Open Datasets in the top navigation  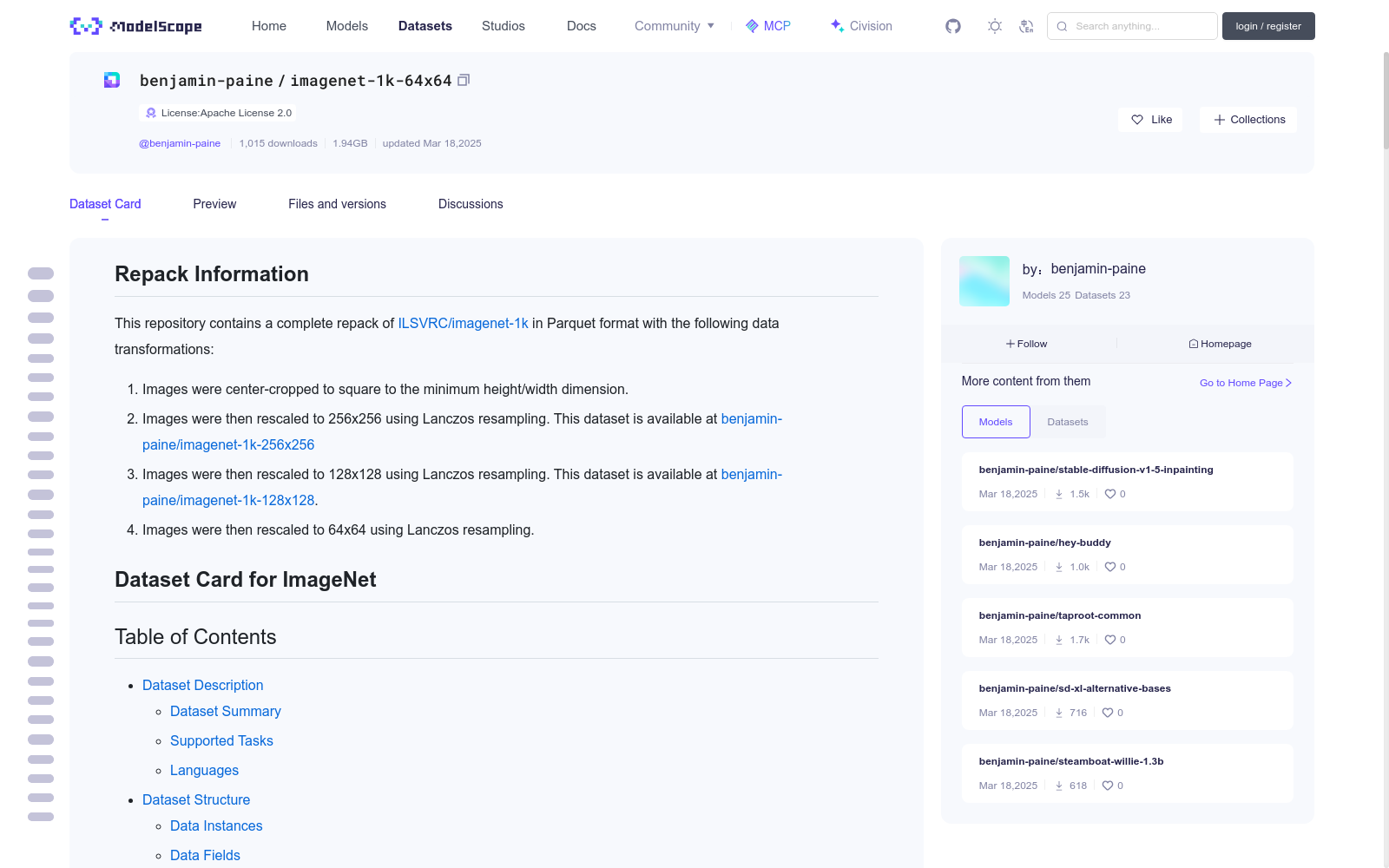[x=425, y=26]
